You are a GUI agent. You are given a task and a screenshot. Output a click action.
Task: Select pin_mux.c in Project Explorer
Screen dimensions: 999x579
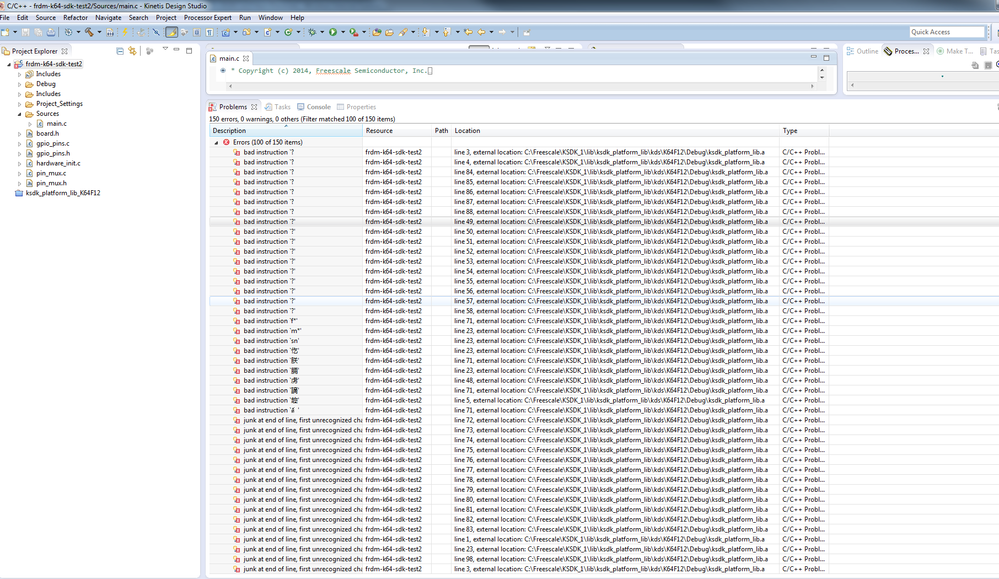pos(51,173)
